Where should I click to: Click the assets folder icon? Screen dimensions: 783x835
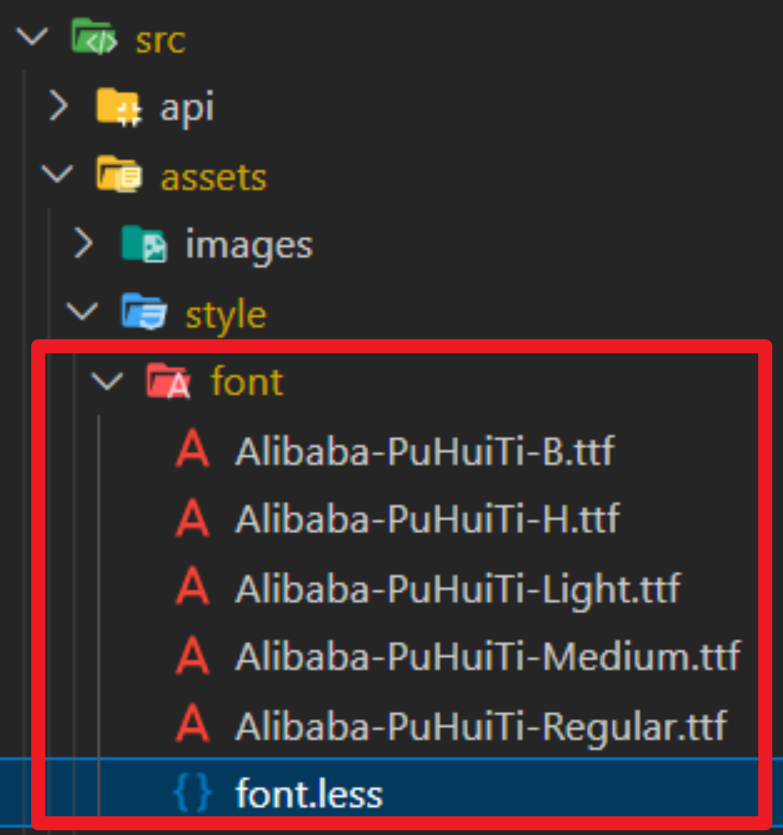(119, 174)
